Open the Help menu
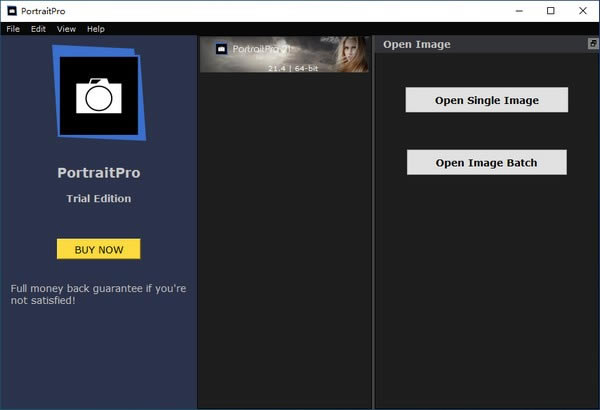Viewport: 600px width, 410px height. click(95, 29)
